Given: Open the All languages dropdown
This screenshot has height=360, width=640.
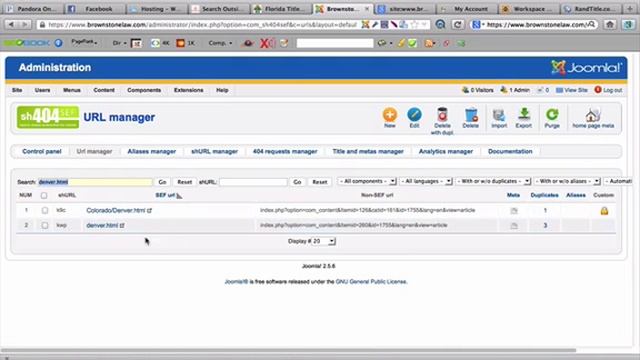Looking at the screenshot, I should click(426, 181).
